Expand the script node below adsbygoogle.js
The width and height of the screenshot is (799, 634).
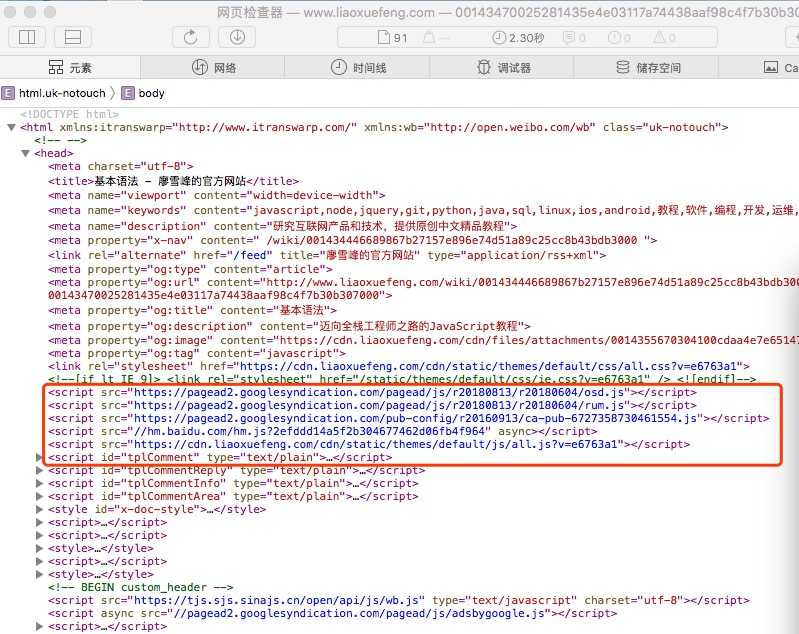pyautogui.click(x=39, y=626)
